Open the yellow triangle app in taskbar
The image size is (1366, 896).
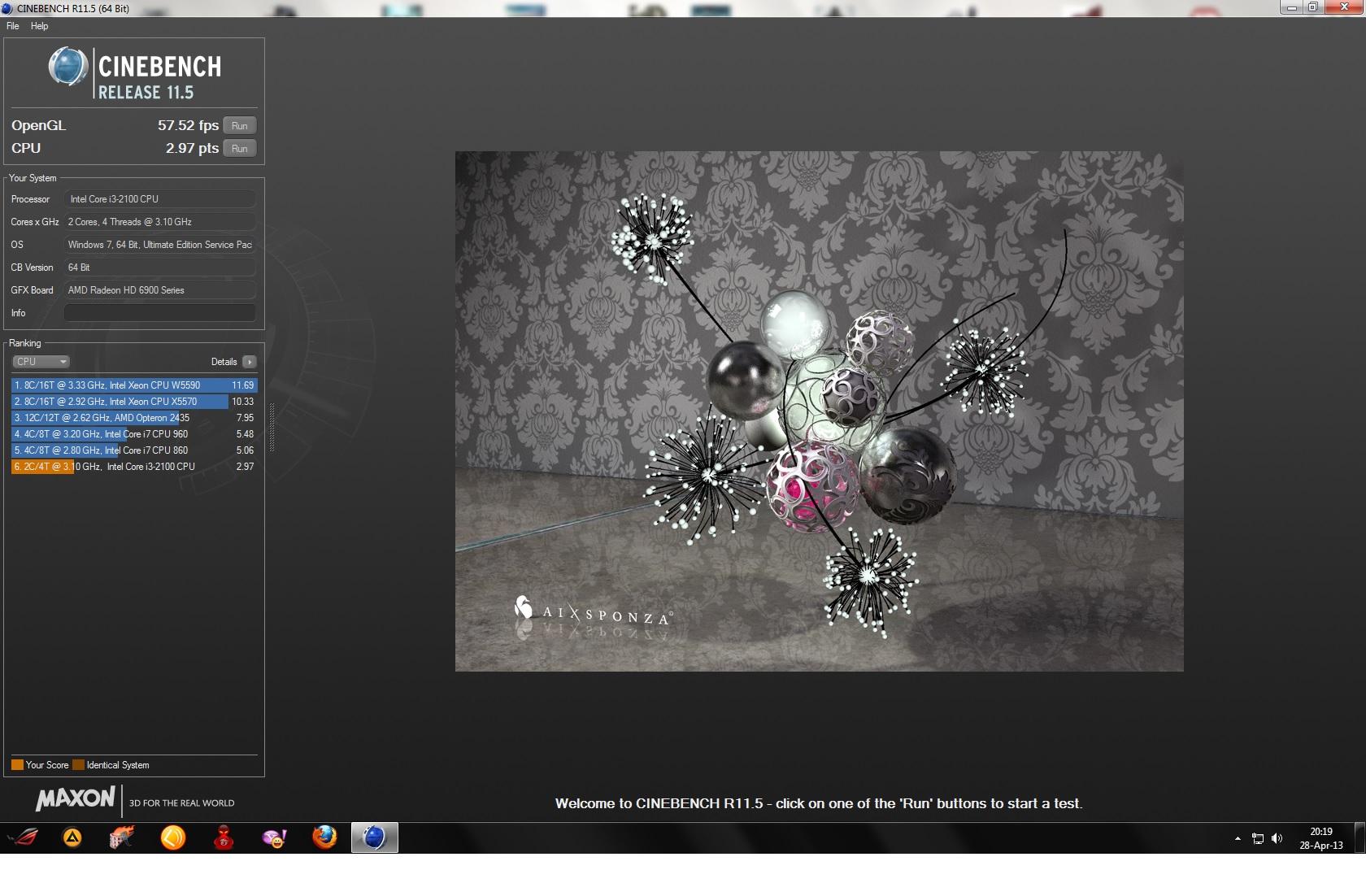[x=72, y=837]
